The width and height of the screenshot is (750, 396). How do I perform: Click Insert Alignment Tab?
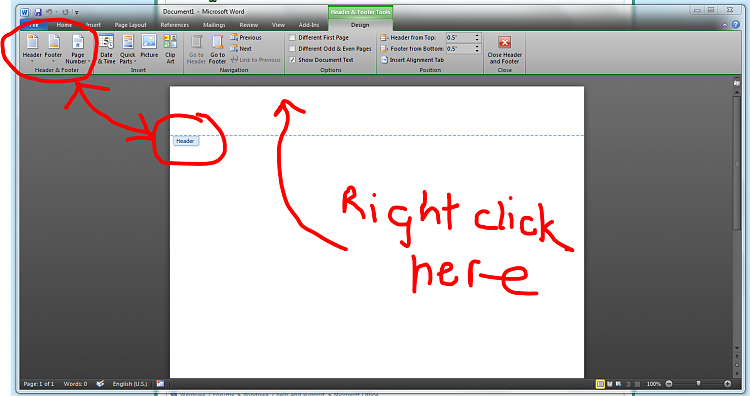tap(412, 60)
